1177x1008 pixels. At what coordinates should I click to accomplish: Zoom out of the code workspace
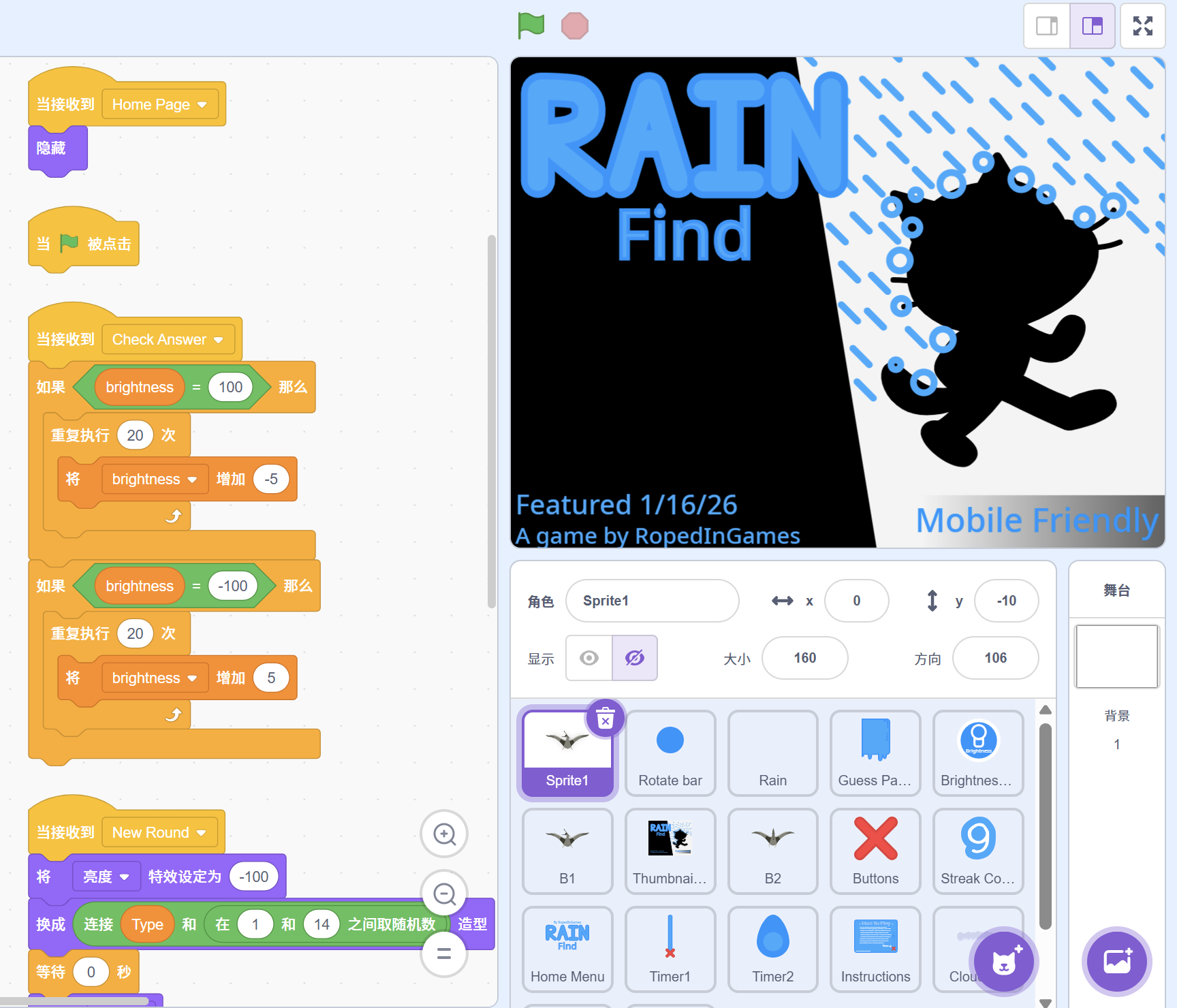444,894
